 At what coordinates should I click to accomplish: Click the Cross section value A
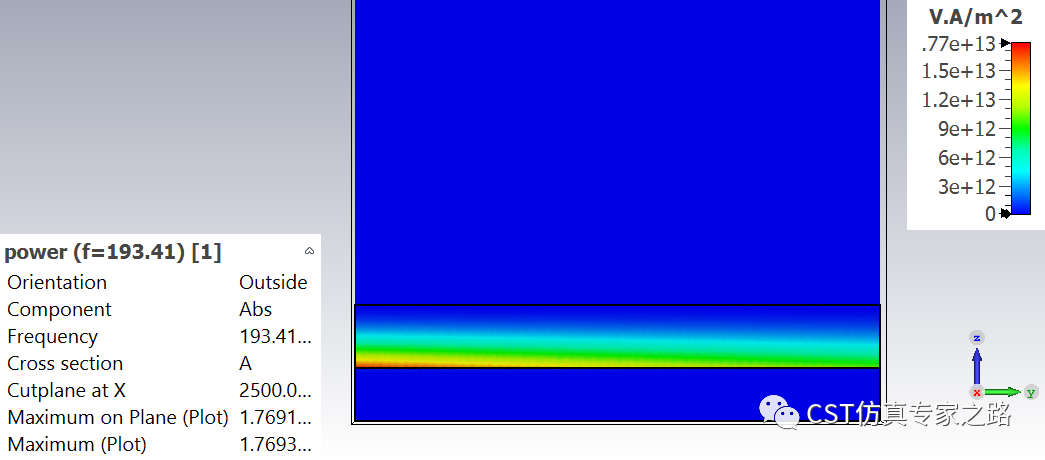click(245, 363)
